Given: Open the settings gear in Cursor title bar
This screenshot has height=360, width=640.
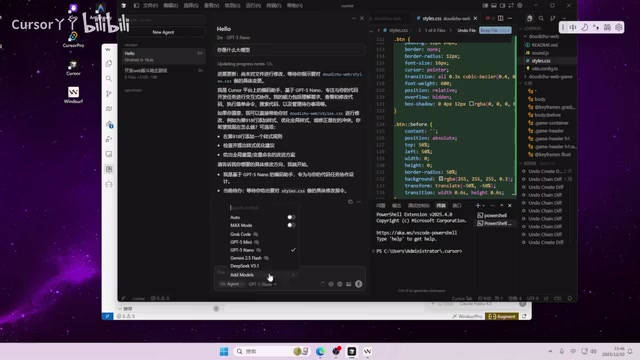Looking at the screenshot, I should [x=520, y=6].
